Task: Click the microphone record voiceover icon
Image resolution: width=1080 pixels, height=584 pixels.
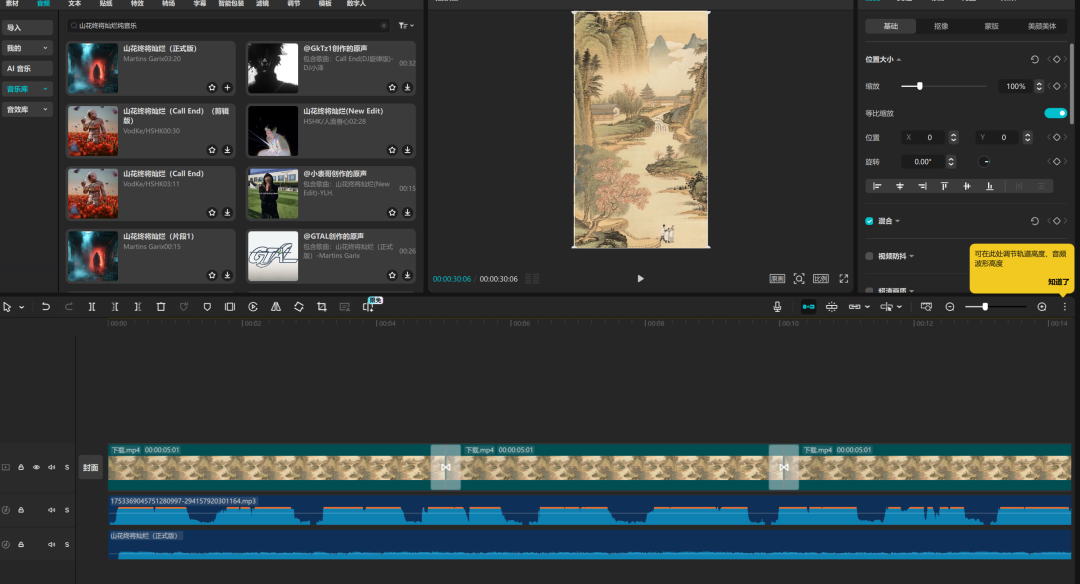Action: click(777, 307)
